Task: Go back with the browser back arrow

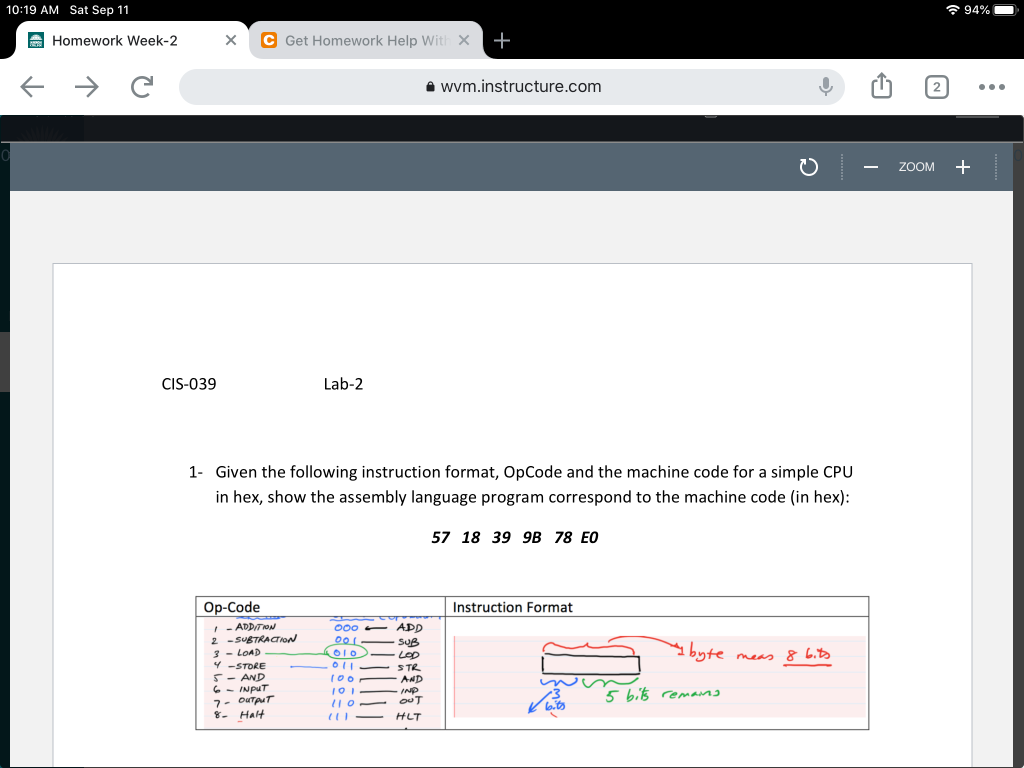Action: 32,86
